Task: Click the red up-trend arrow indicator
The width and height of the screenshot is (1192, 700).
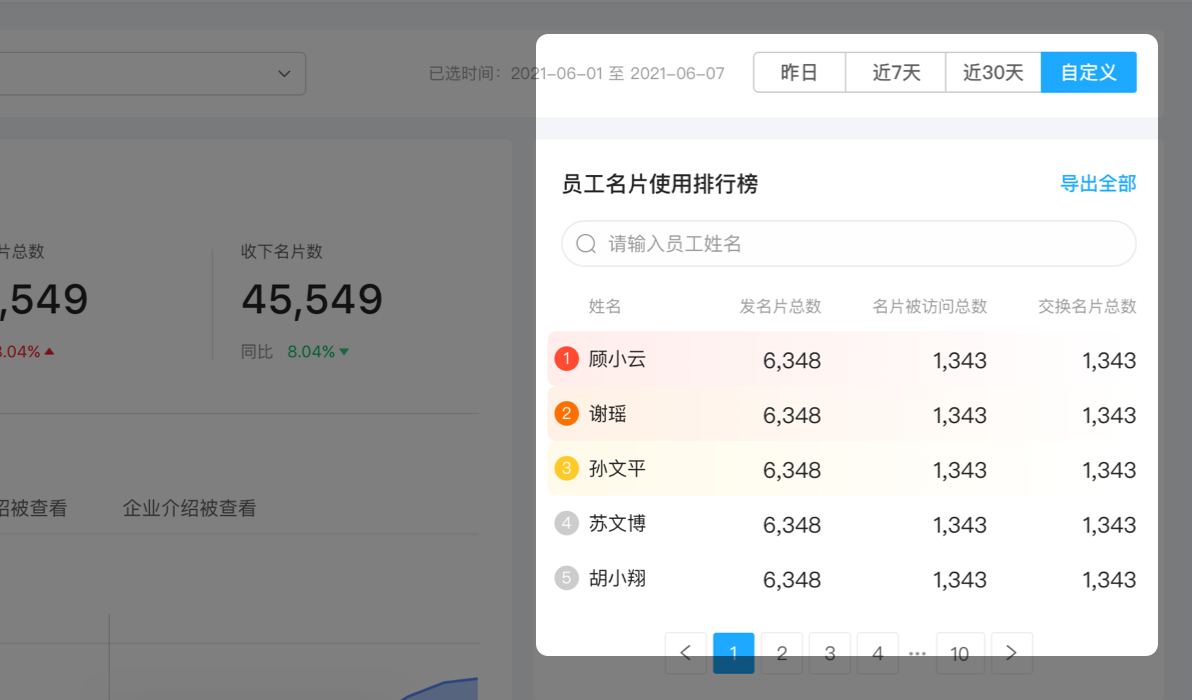Action: coord(49,351)
